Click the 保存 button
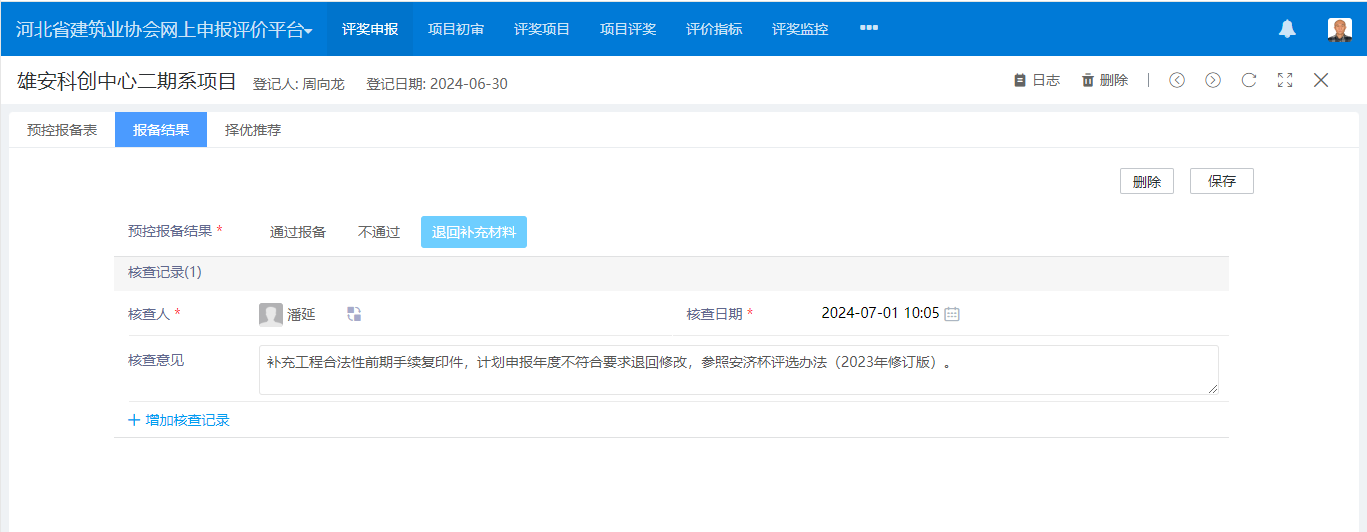The width and height of the screenshot is (1367, 532). (1221, 181)
